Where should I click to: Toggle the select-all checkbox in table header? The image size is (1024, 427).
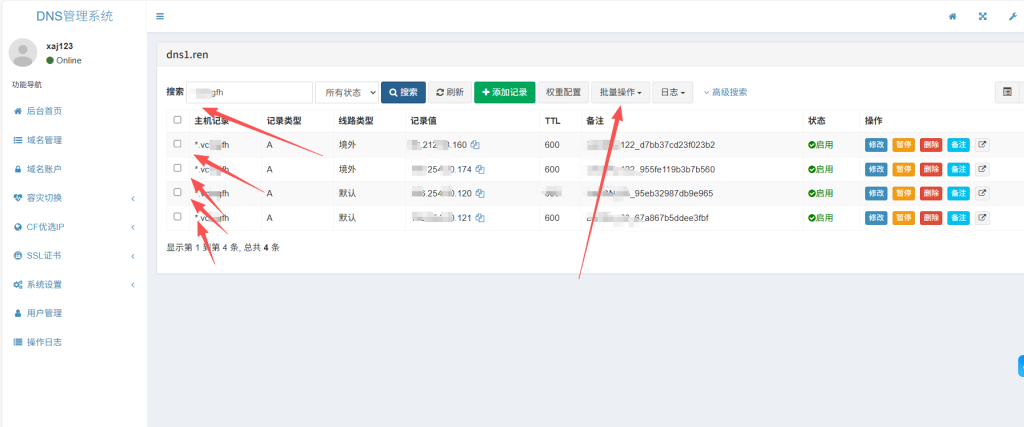coord(178,119)
